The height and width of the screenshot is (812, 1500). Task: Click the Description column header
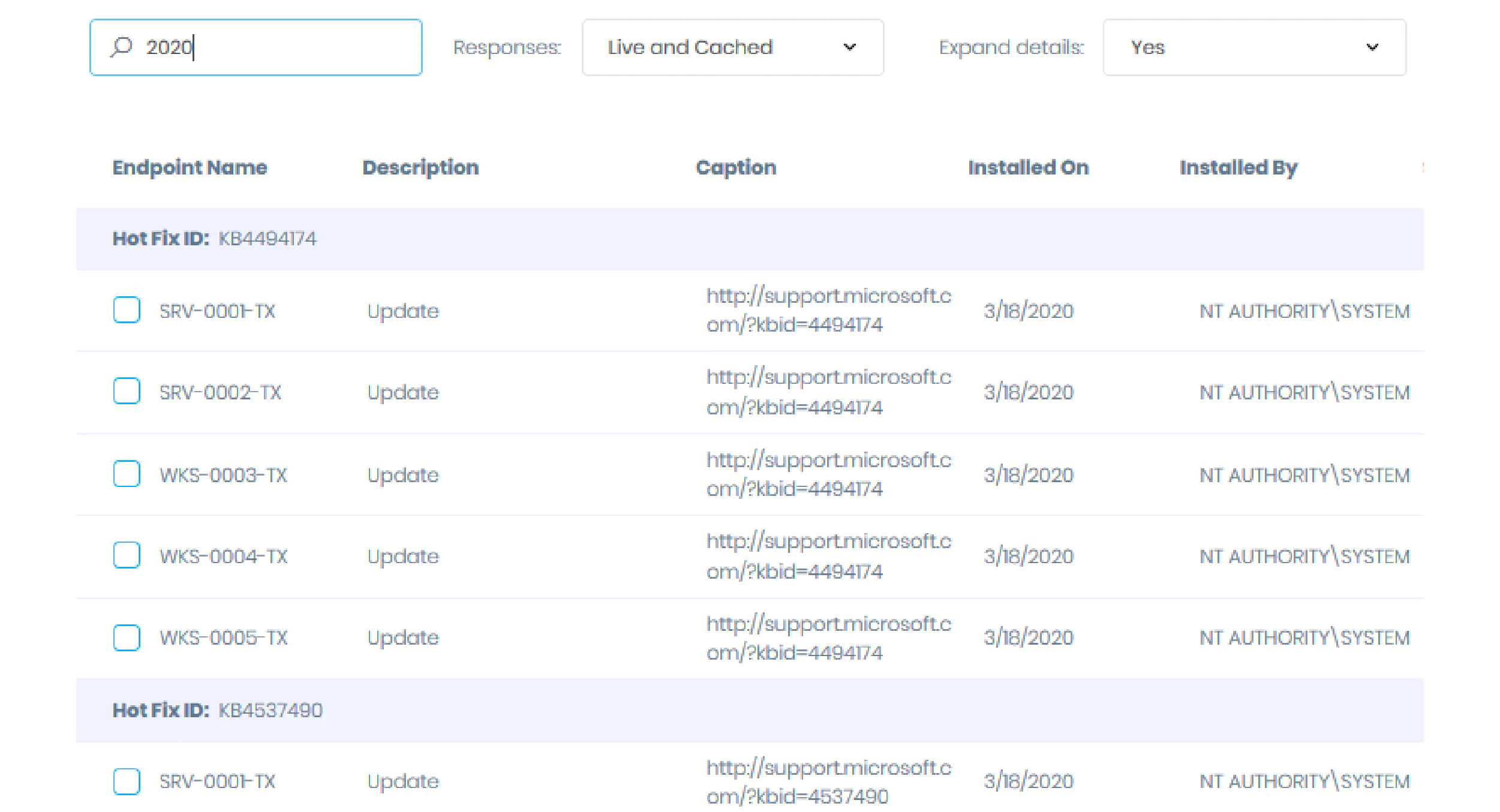click(420, 168)
